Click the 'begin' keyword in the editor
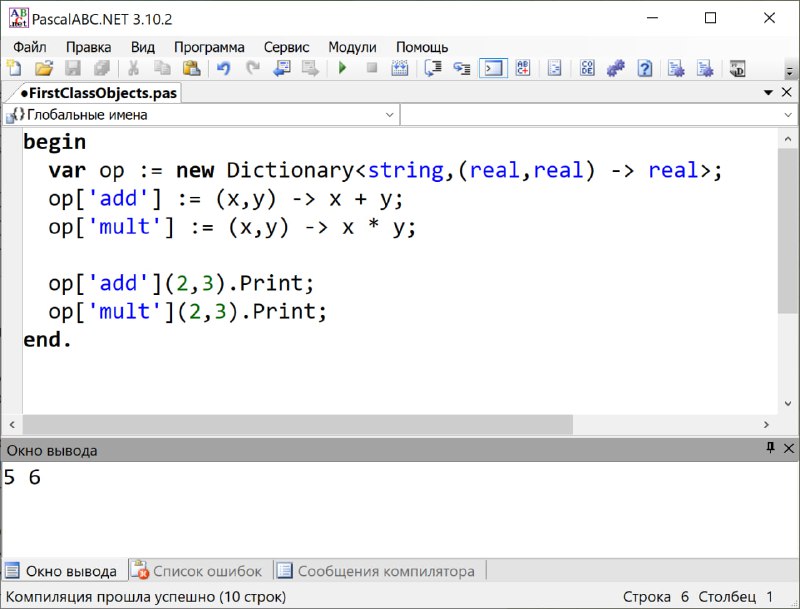 (x=55, y=142)
